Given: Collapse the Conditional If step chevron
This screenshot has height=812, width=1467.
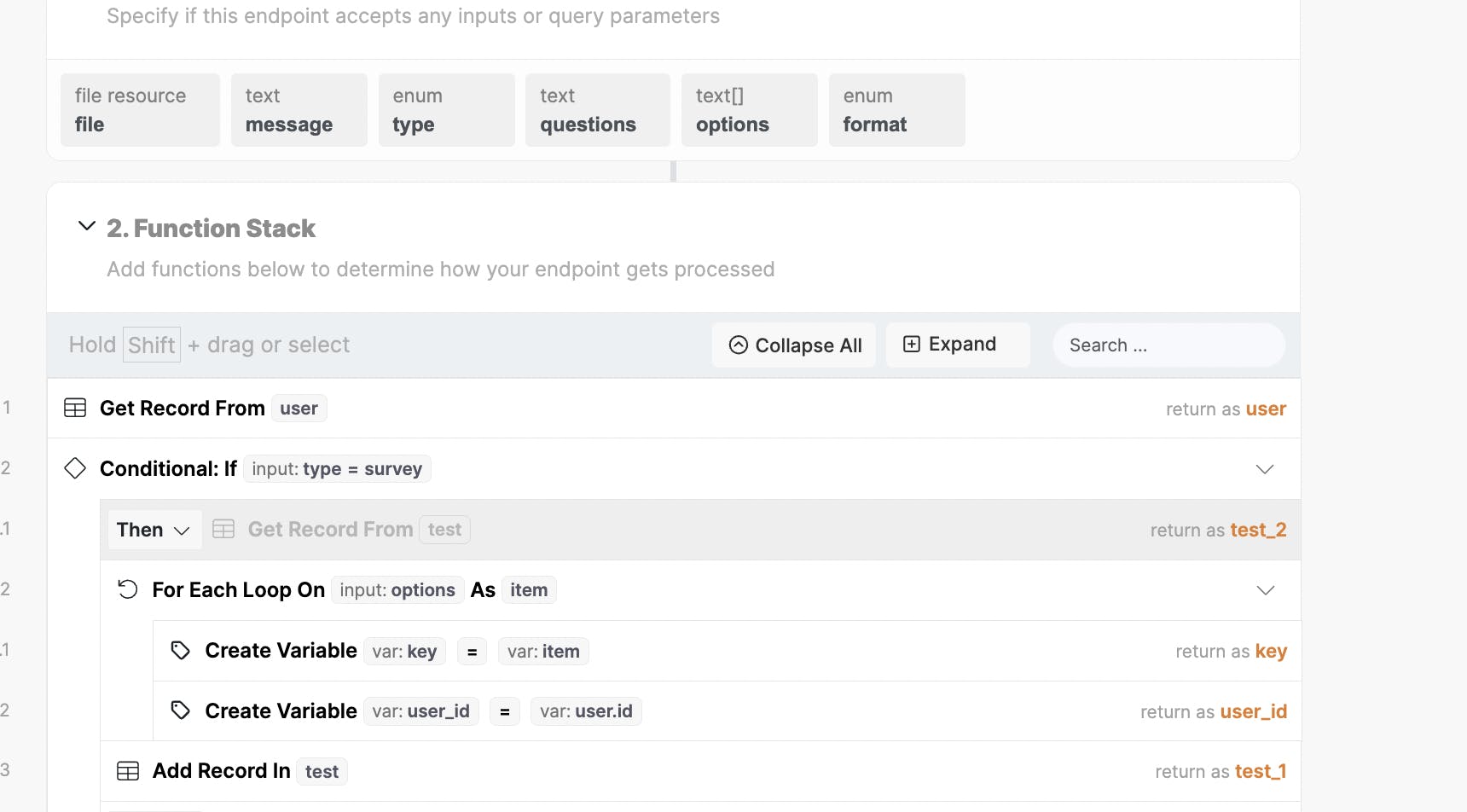Looking at the screenshot, I should (1265, 469).
